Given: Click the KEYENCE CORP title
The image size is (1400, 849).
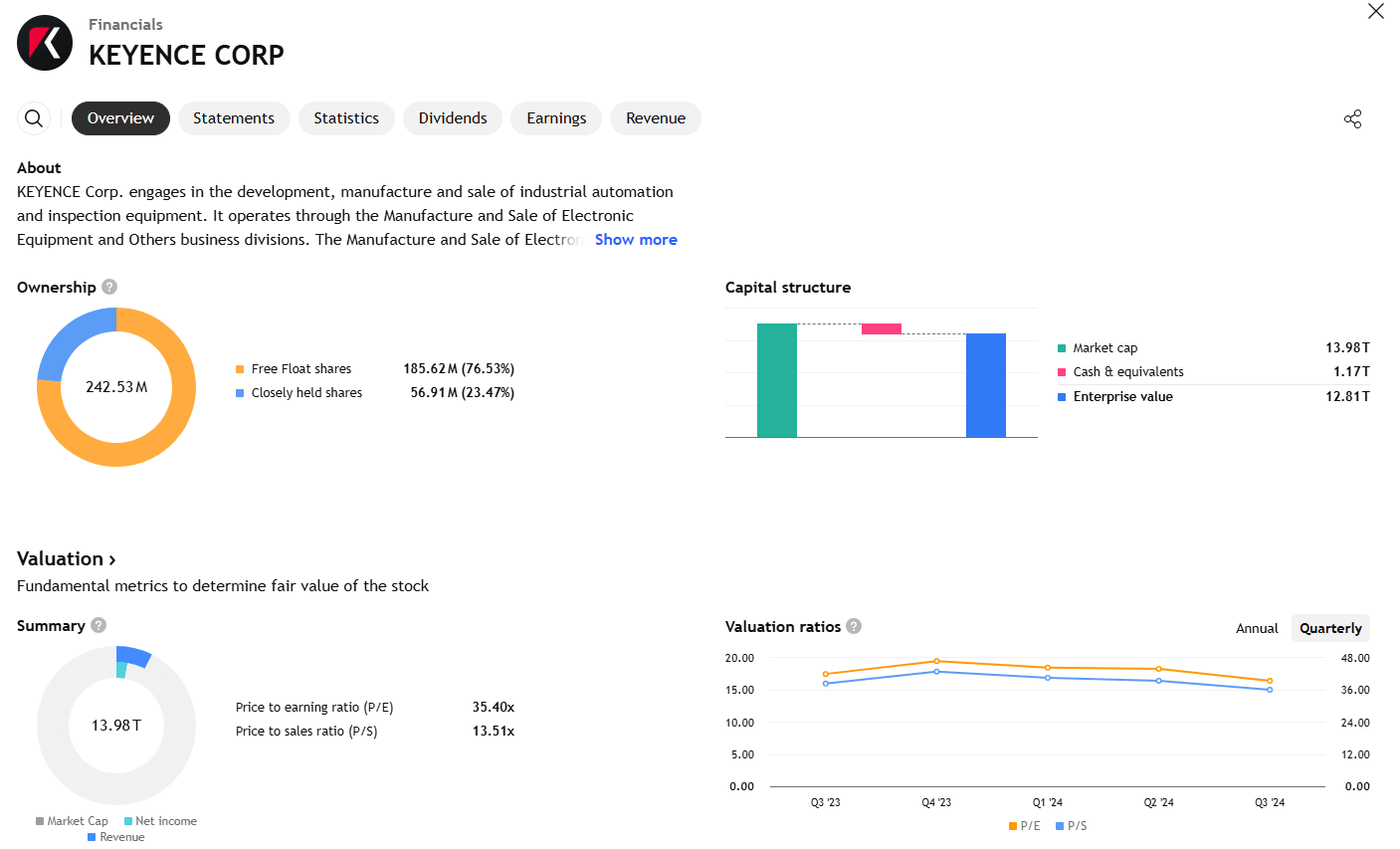Looking at the screenshot, I should click(186, 55).
